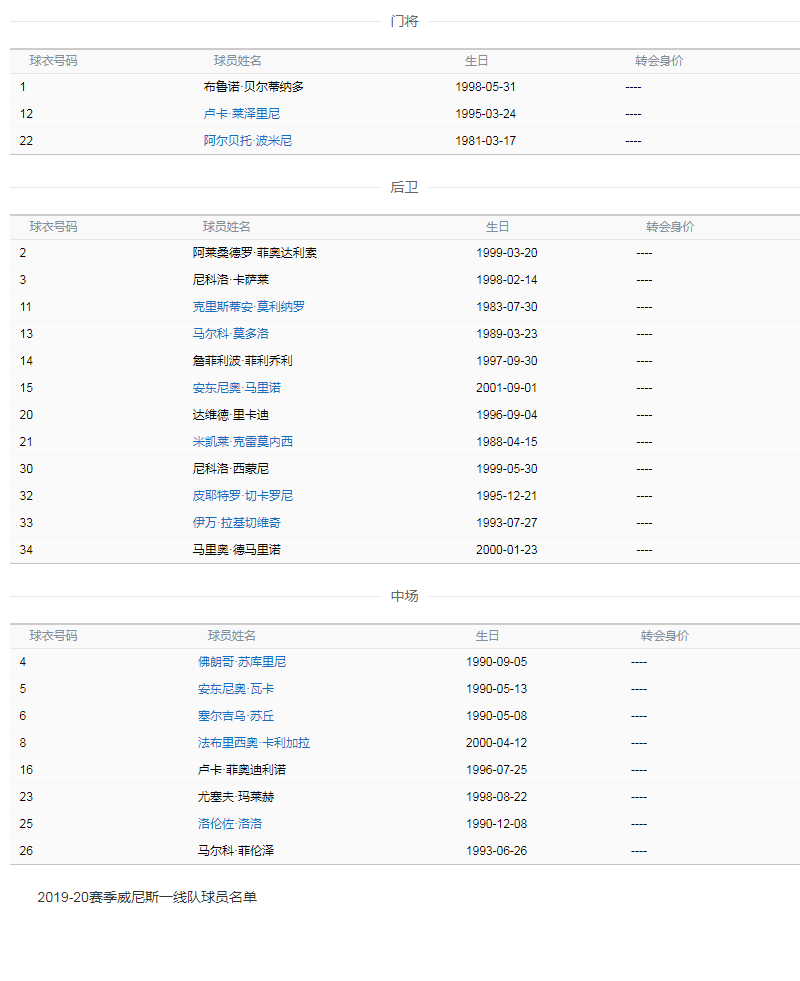Open 法布里西奥·卡利加拉 link
The height and width of the screenshot is (981, 800).
(x=254, y=743)
